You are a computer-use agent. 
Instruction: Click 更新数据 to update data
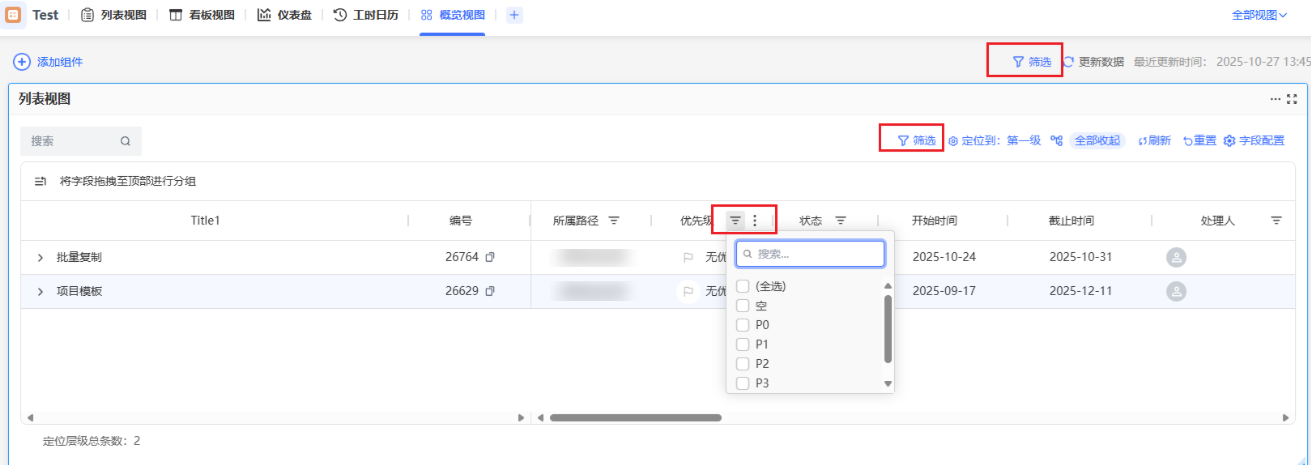pyautogui.click(x=1093, y=62)
